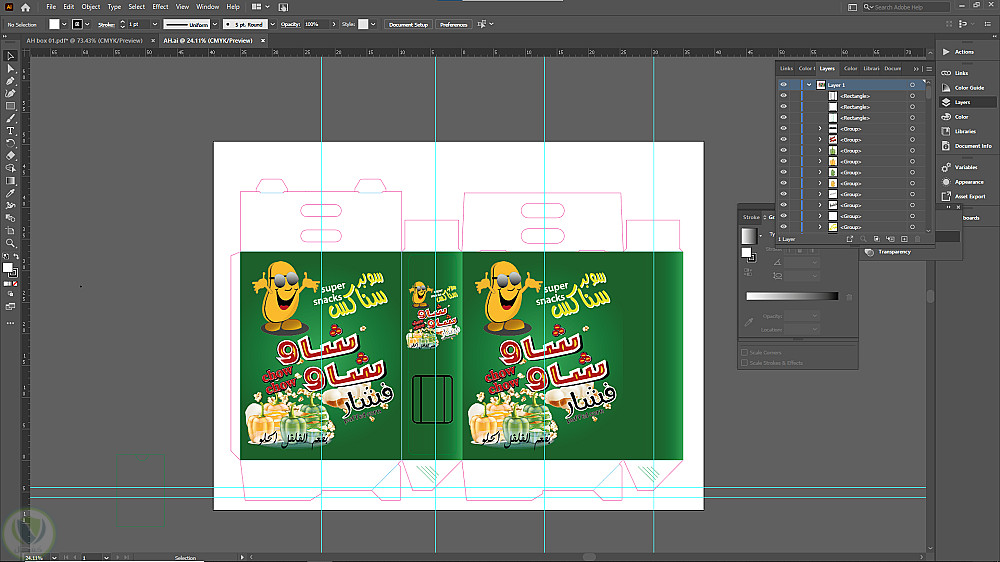Open the Appearance panel
The width and height of the screenshot is (1000, 562).
(x=969, y=182)
